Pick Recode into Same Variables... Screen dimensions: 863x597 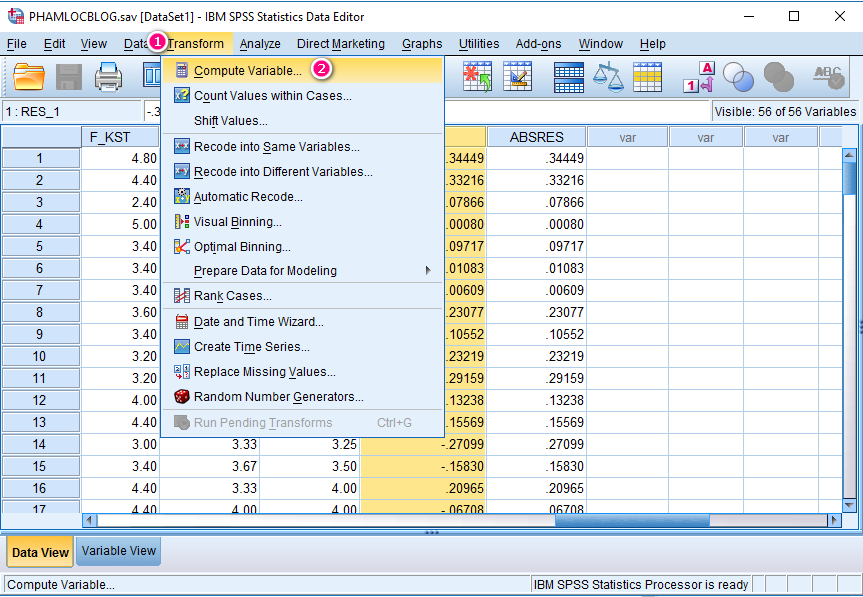point(303,147)
